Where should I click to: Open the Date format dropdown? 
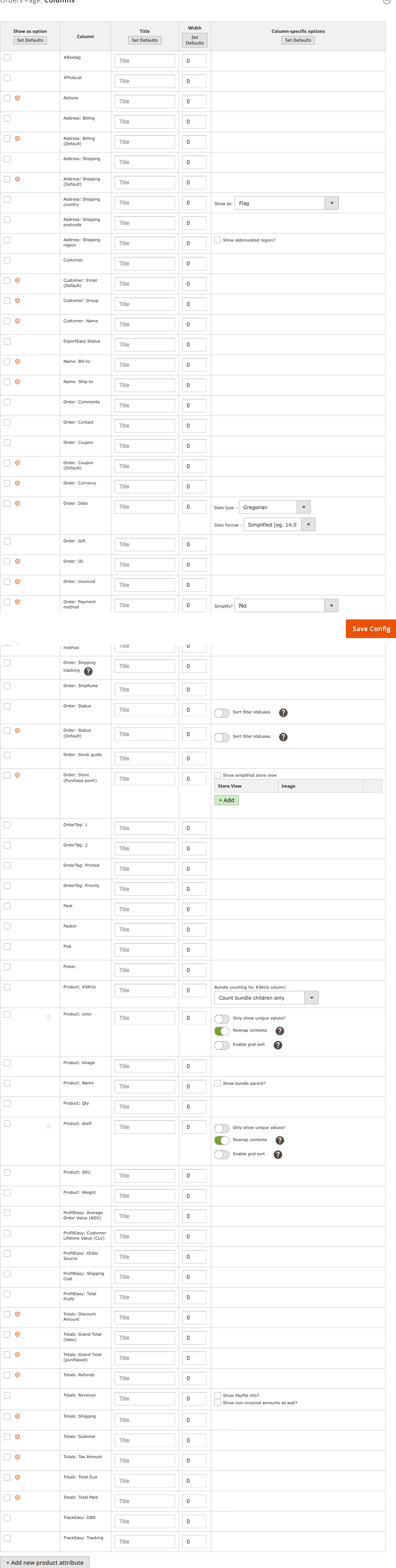coord(280,525)
